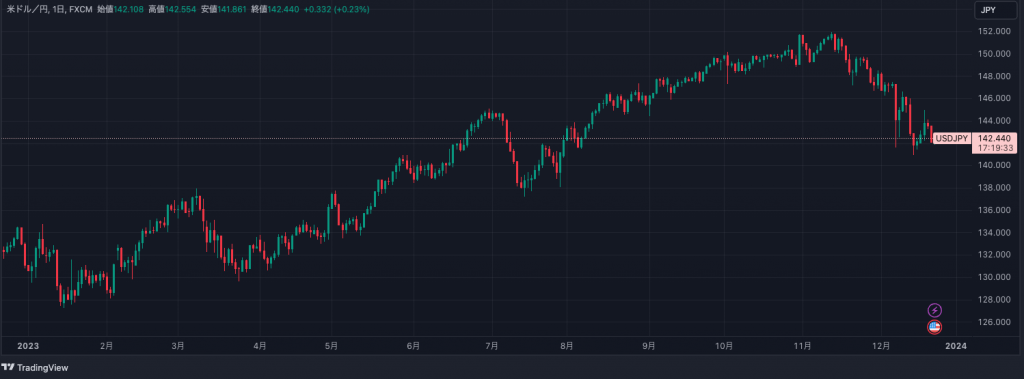Screen dimensions: 1024x379
Task: Click the 3月 label on time axis
Action: (x=178, y=346)
